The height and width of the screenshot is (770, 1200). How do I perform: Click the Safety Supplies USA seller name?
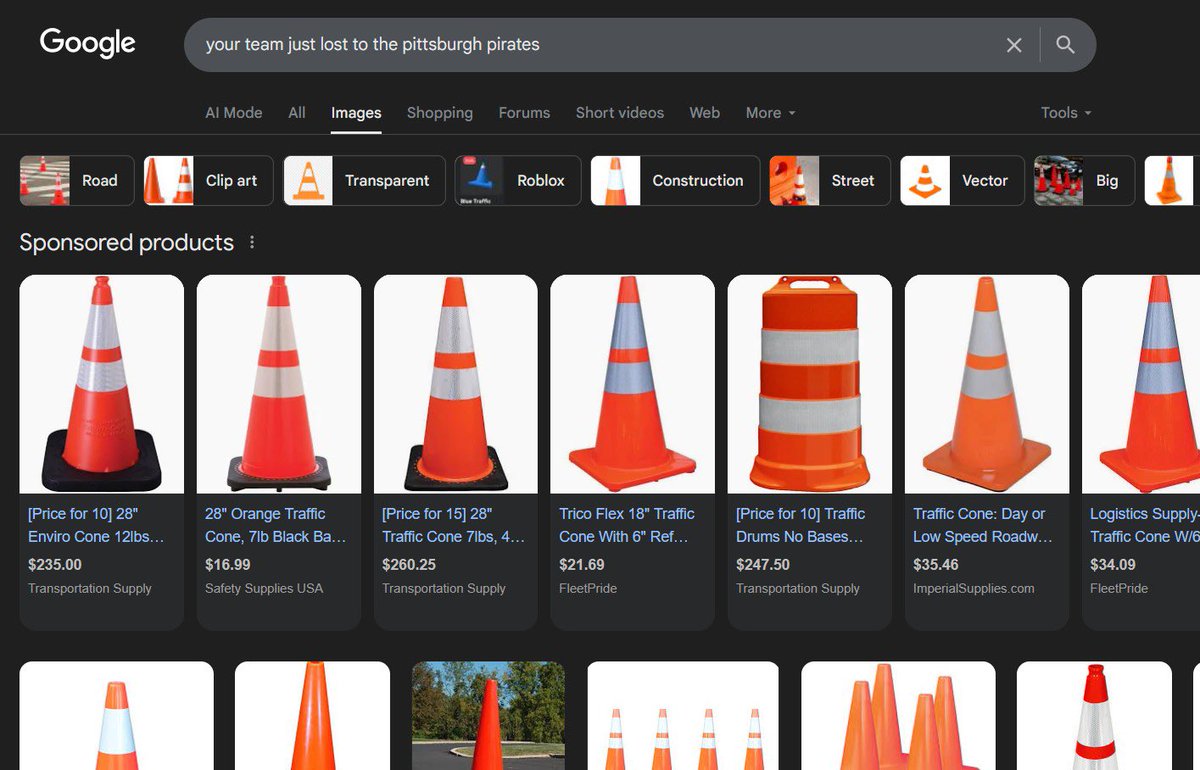[264, 589]
